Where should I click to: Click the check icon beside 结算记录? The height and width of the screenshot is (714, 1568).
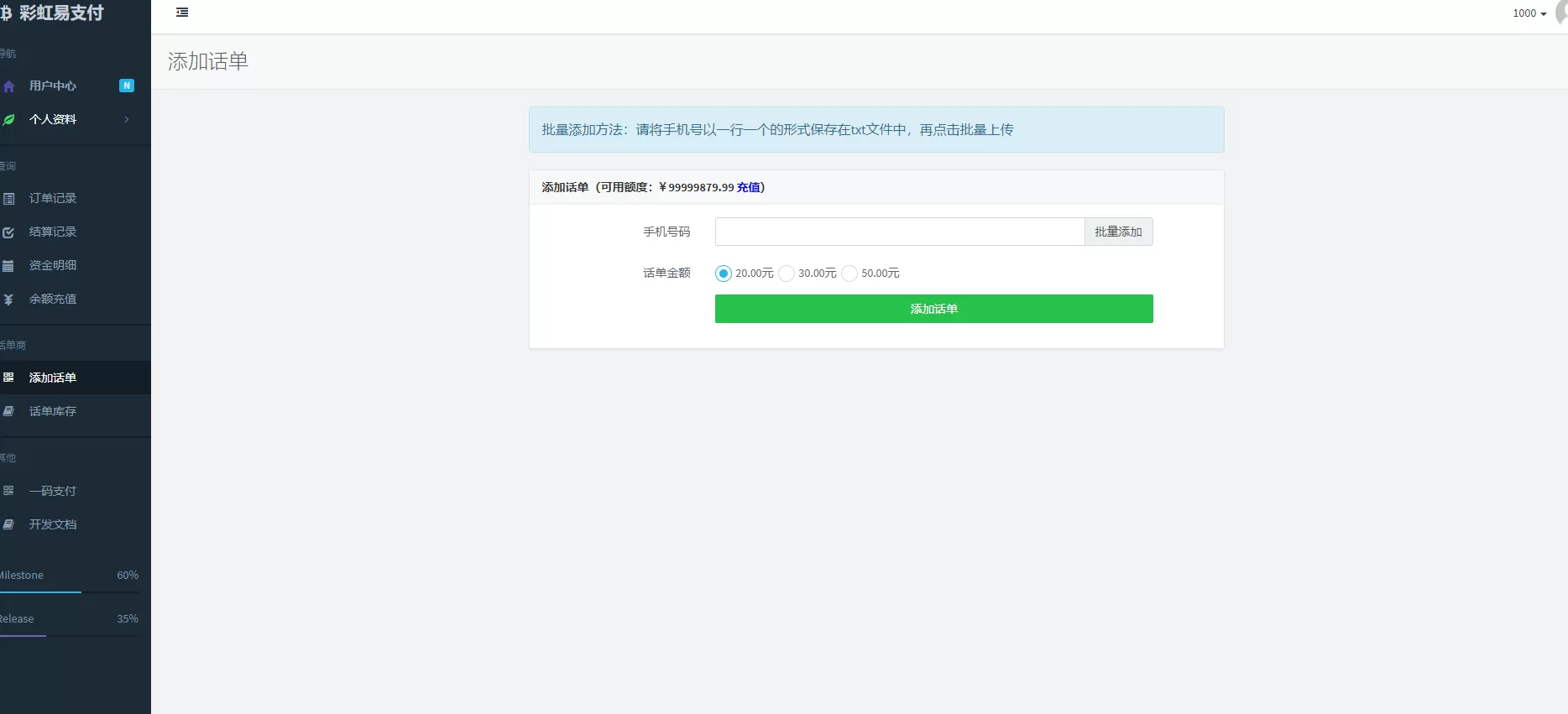click(x=9, y=232)
